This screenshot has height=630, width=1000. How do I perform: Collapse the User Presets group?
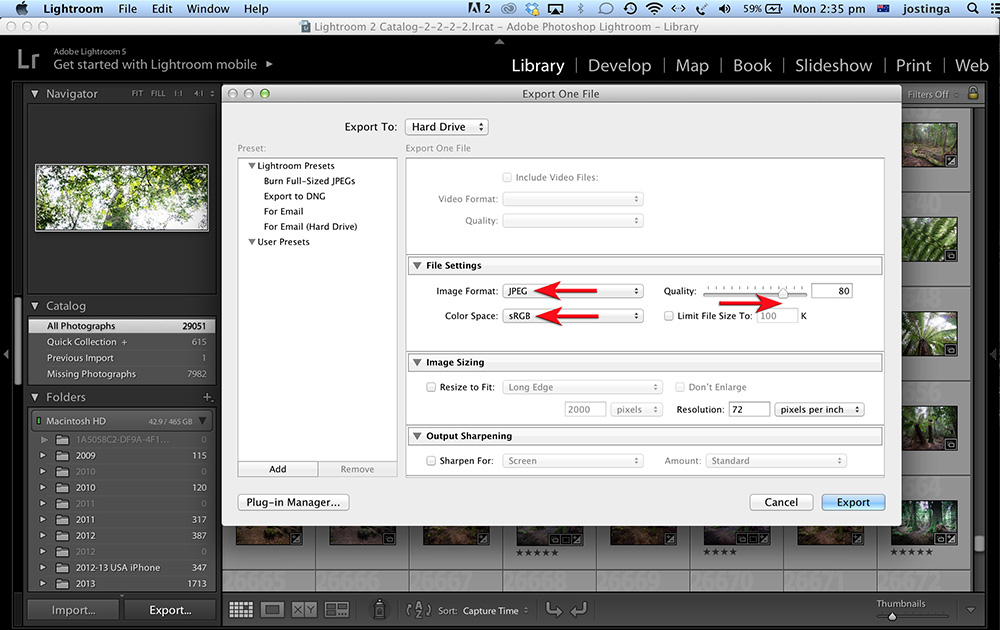[x=252, y=242]
